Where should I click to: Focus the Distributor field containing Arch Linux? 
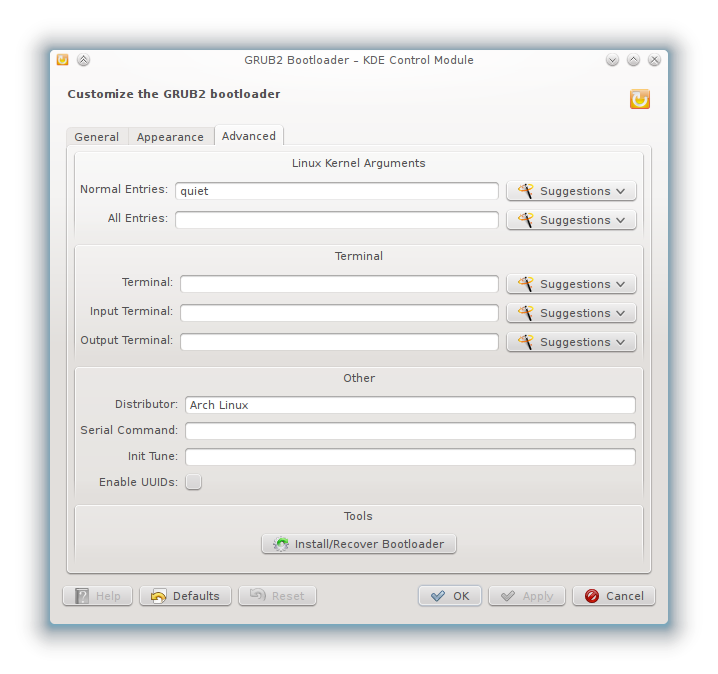tap(410, 405)
